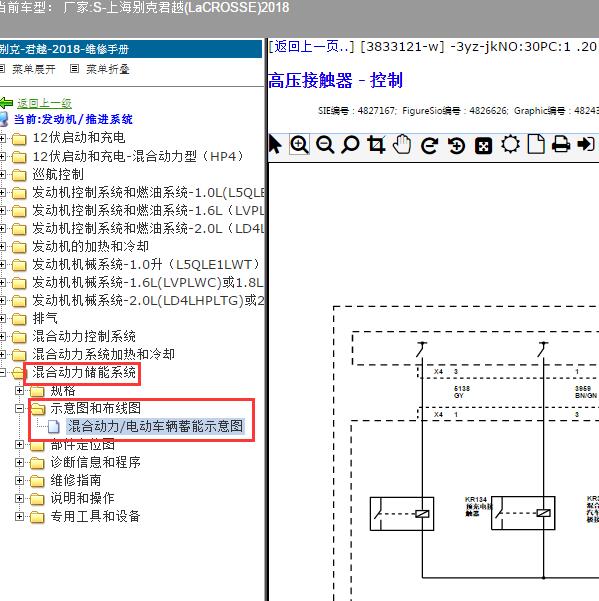The width and height of the screenshot is (599, 601).
Task: Select 诊断信息和程序 tree item
Action: tap(95, 463)
